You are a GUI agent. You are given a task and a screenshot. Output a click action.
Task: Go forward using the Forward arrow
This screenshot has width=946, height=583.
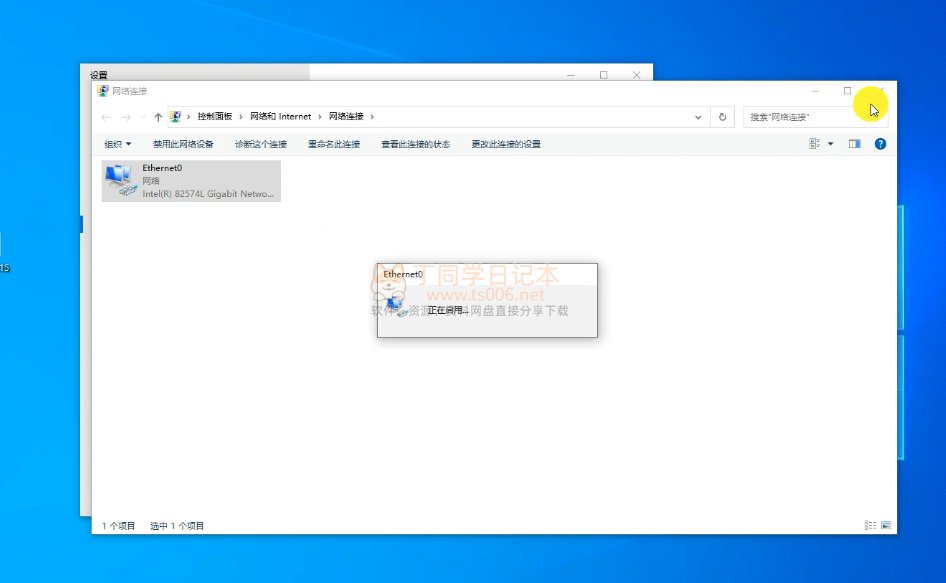point(126,117)
